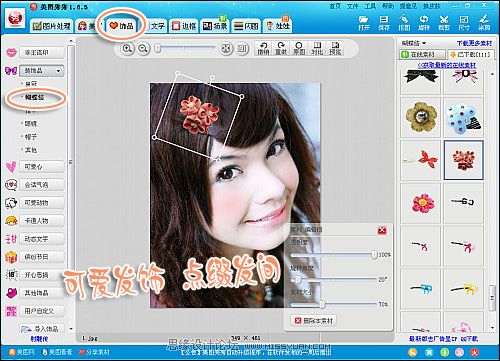500x361 pixels.
Task: Click the 抠图 cutout tool icon
Action: (x=404, y=23)
